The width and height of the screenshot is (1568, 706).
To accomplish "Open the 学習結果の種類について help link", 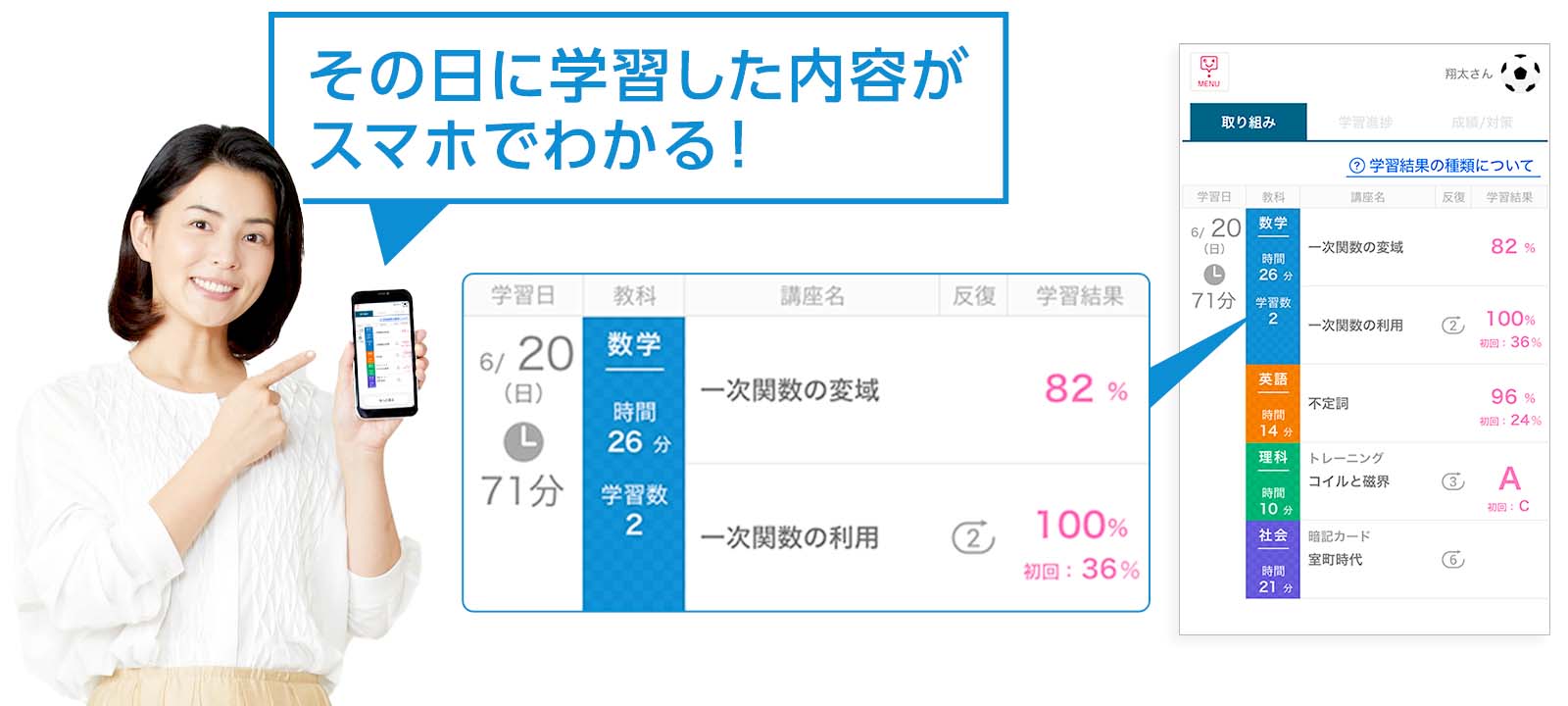I will (1442, 166).
